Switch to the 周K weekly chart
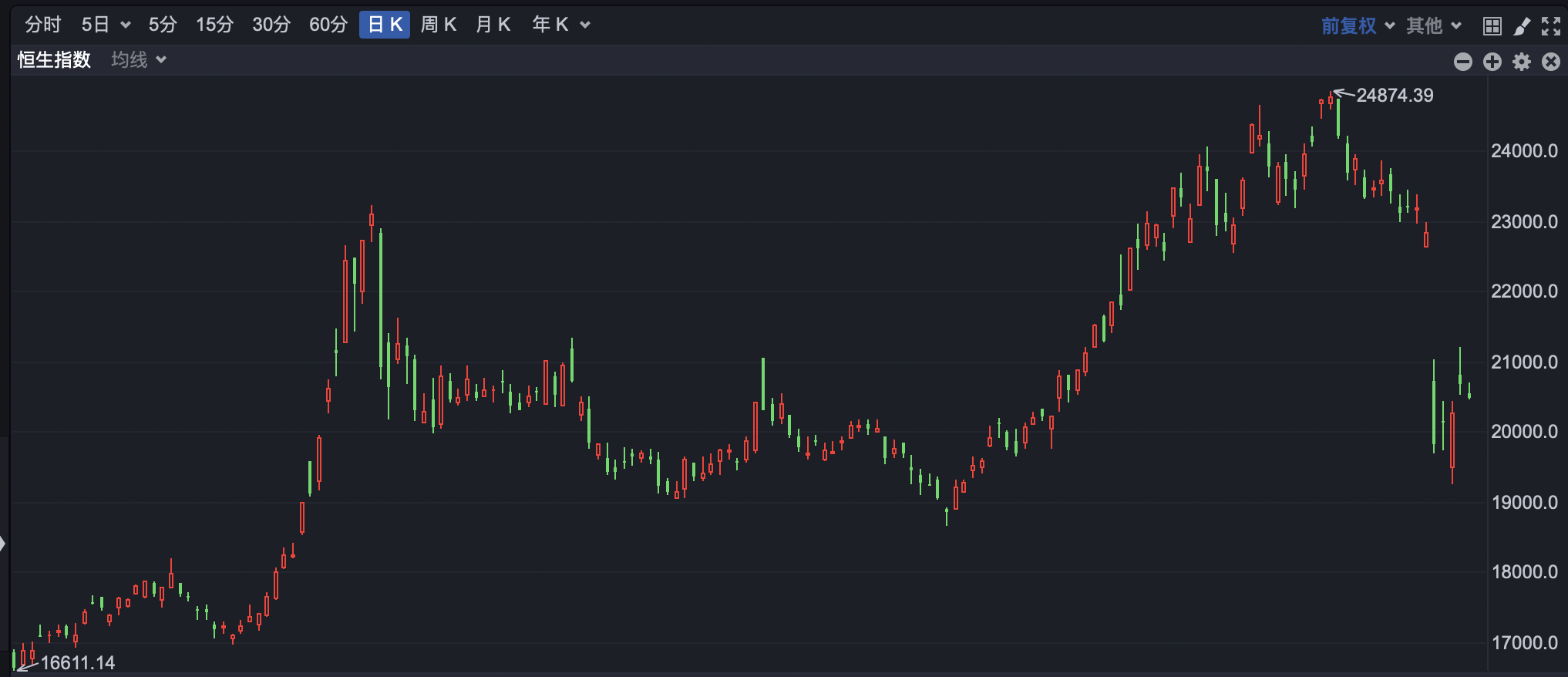This screenshot has height=677, width=1568. 439,25
